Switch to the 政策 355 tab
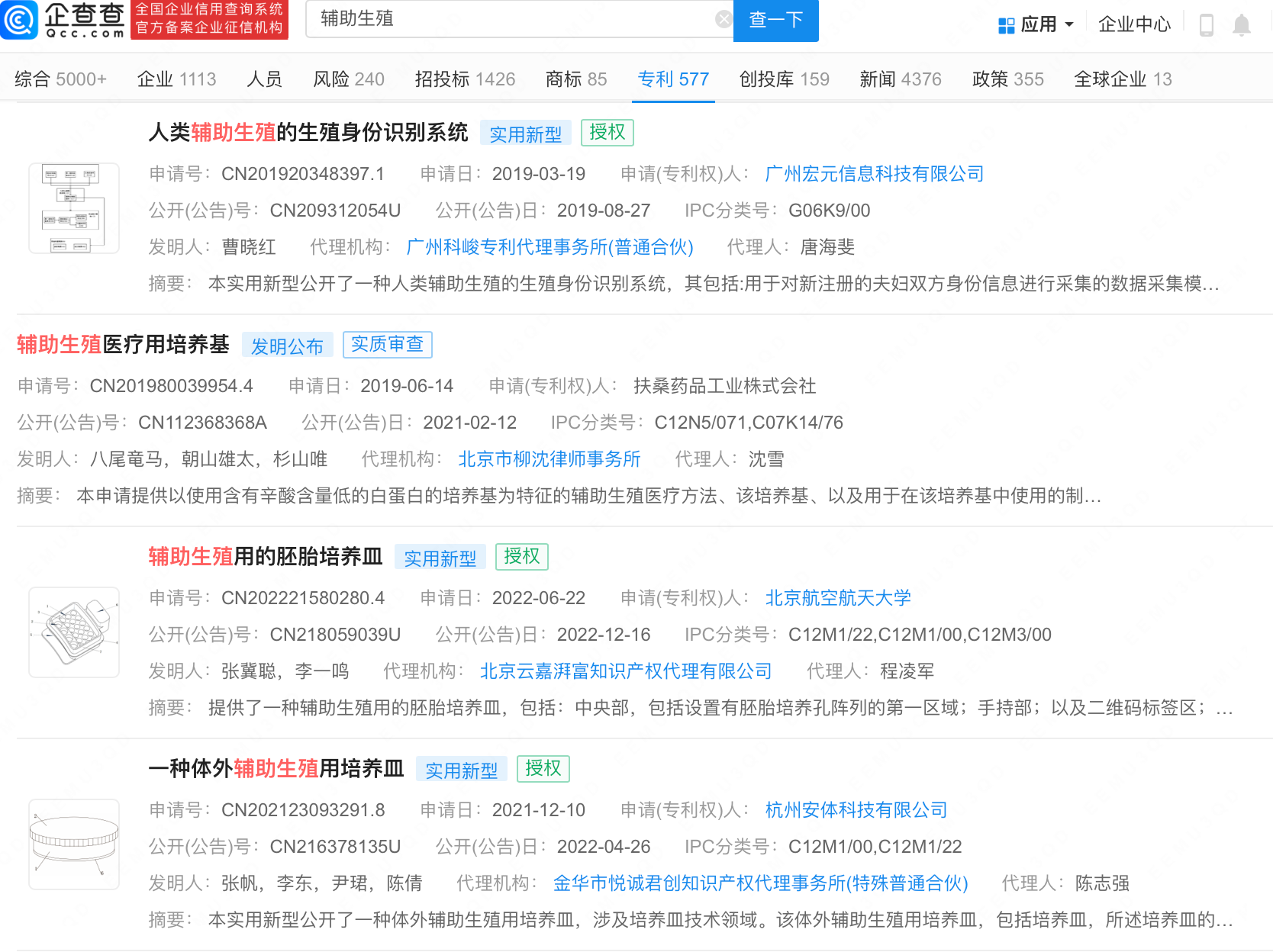Image resolution: width=1273 pixels, height=952 pixels. coord(1007,79)
